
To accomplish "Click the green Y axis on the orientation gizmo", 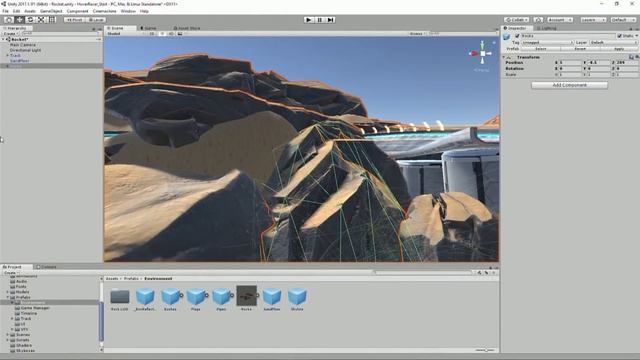I will pyautogui.click(x=482, y=45).
